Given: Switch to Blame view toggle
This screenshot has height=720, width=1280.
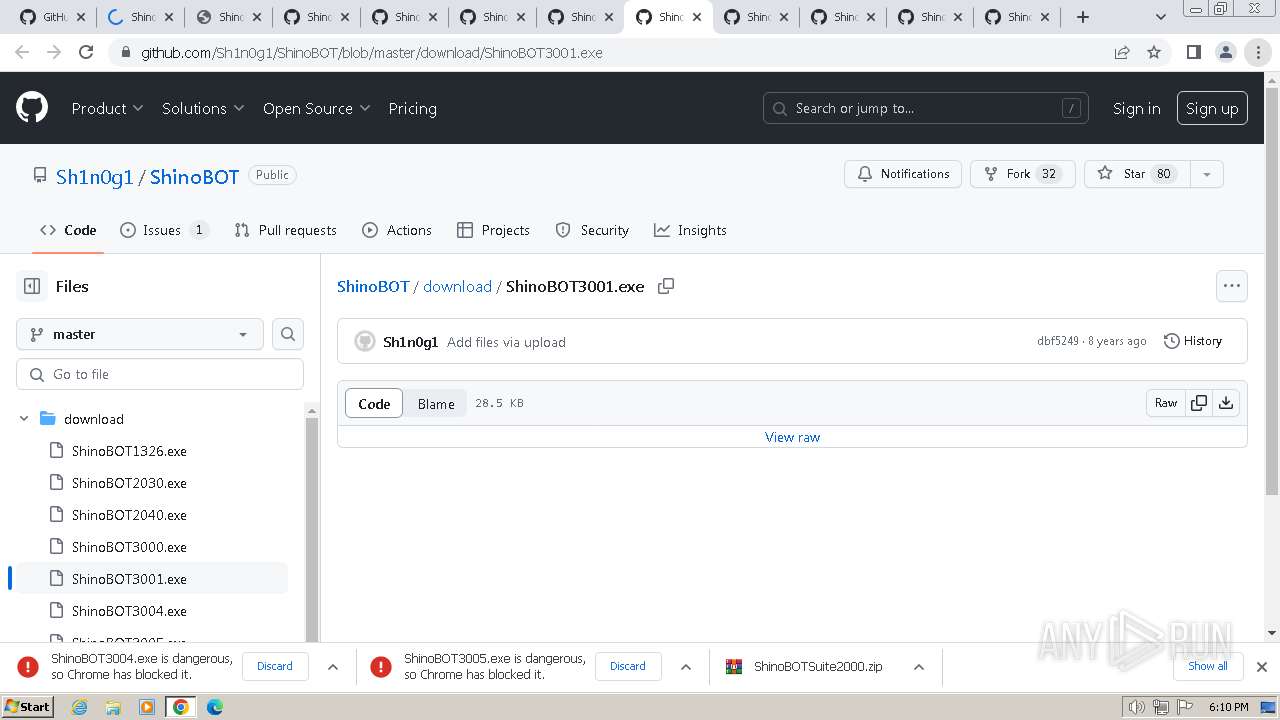Looking at the screenshot, I should 436,404.
